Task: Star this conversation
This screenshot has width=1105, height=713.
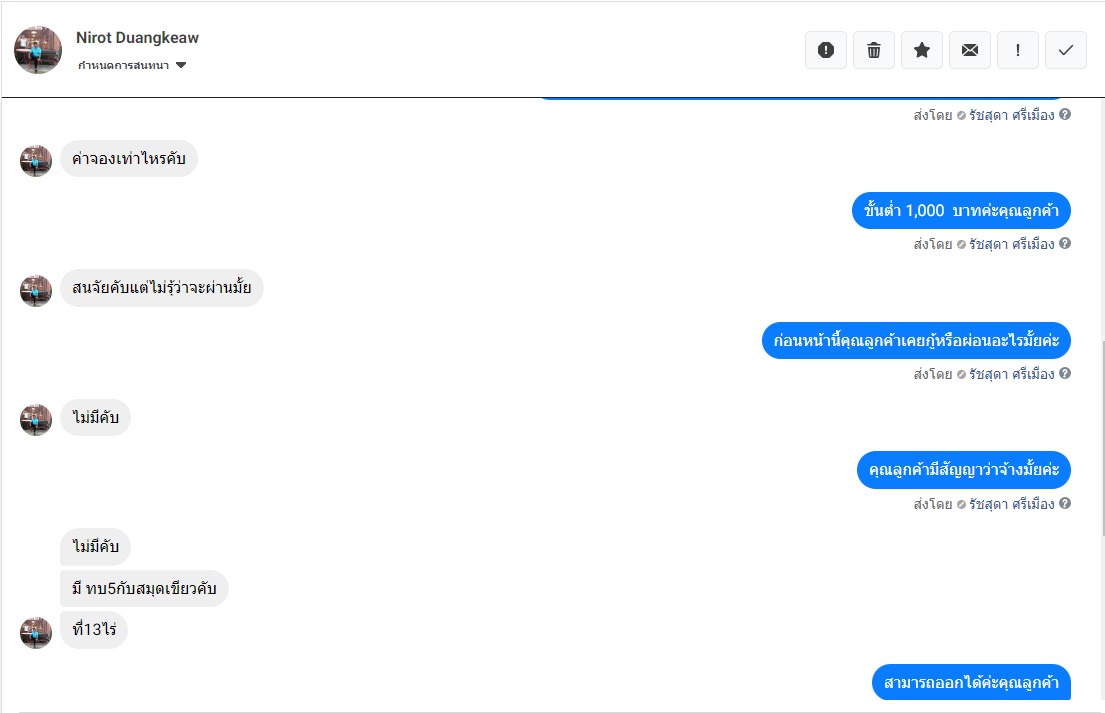Action: [922, 50]
